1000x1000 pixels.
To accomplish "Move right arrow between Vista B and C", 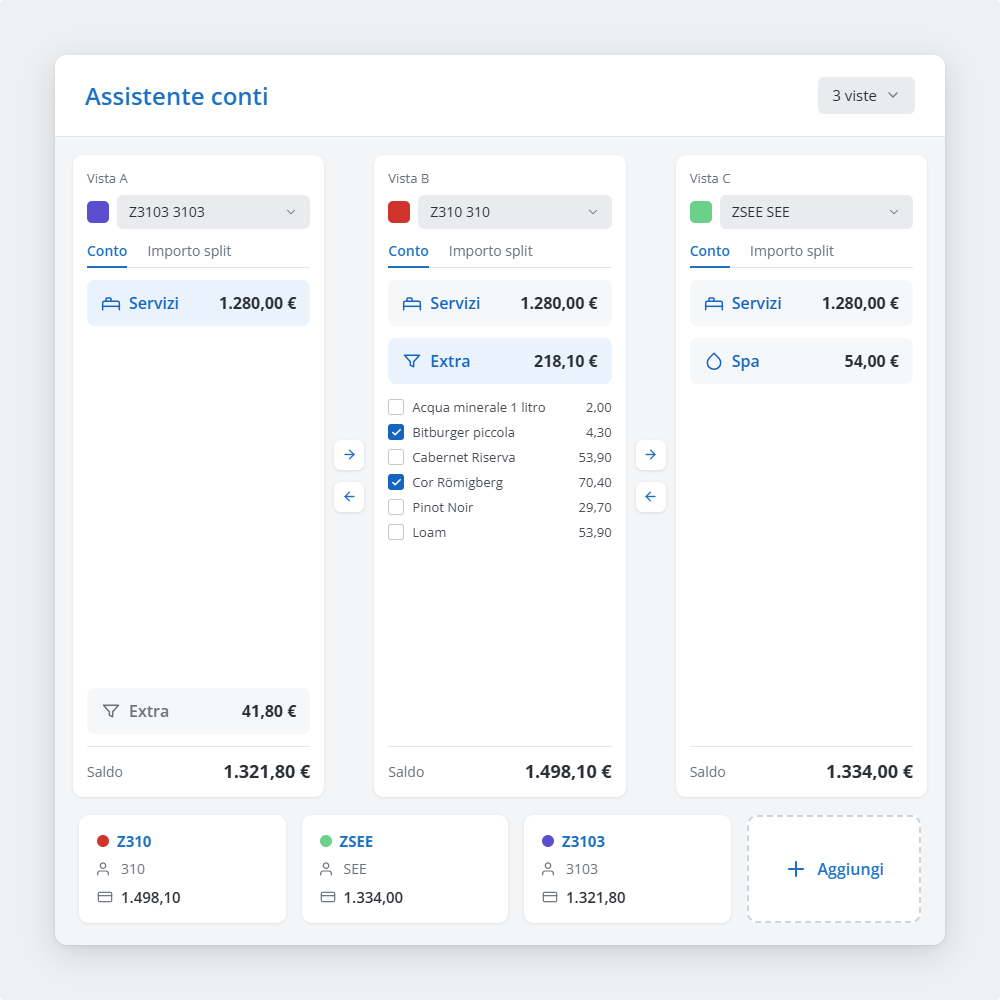I will coord(651,455).
